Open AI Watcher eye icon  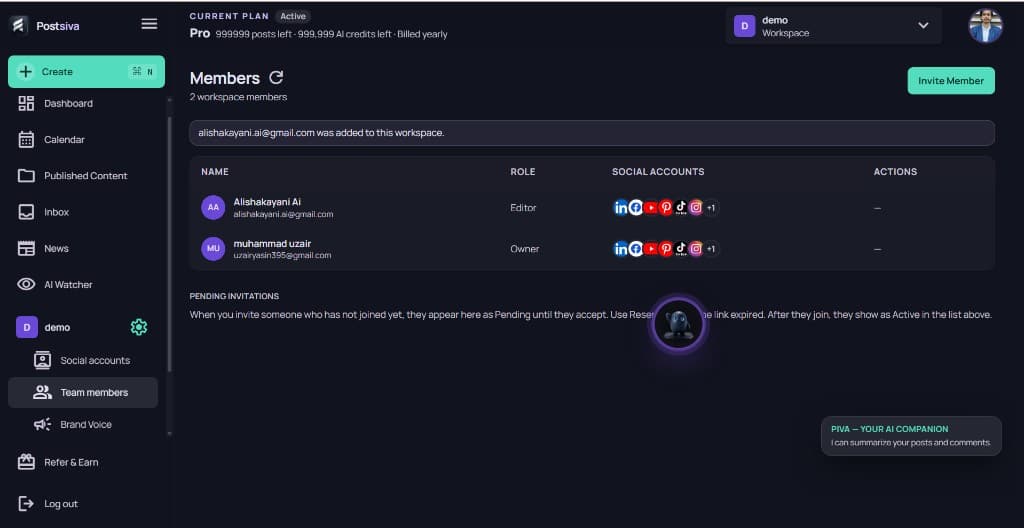(x=26, y=284)
